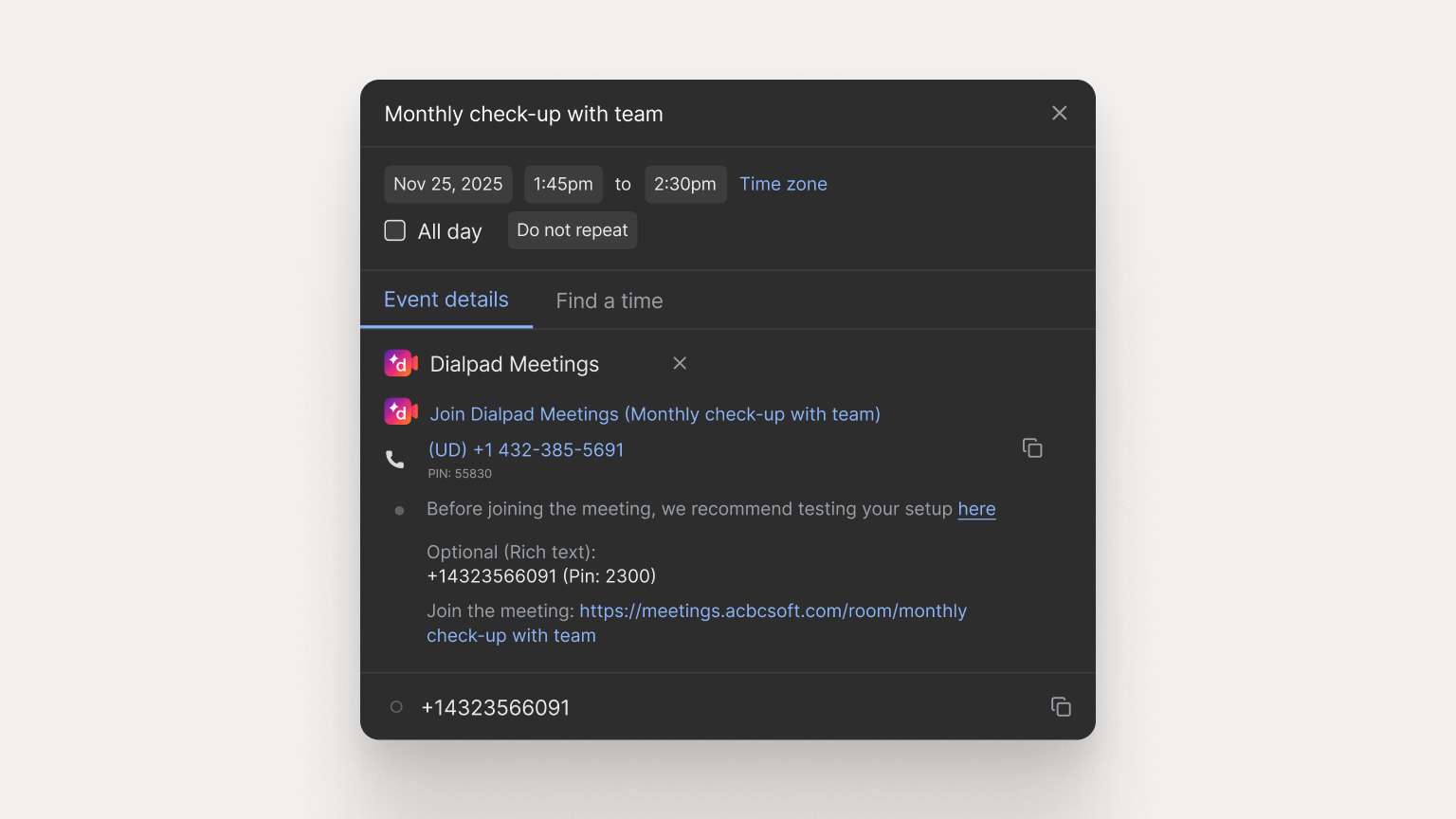Click the circle icon next to +14323566091
Image resolution: width=1456 pixels, height=819 pixels.
tap(395, 706)
